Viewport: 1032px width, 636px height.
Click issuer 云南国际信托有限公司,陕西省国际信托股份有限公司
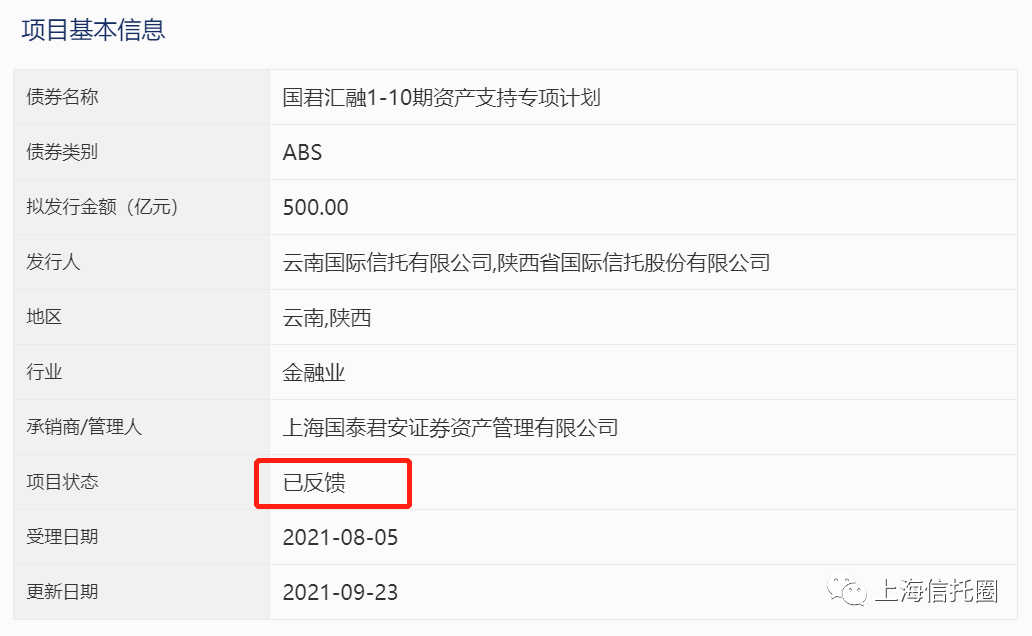pos(526,263)
